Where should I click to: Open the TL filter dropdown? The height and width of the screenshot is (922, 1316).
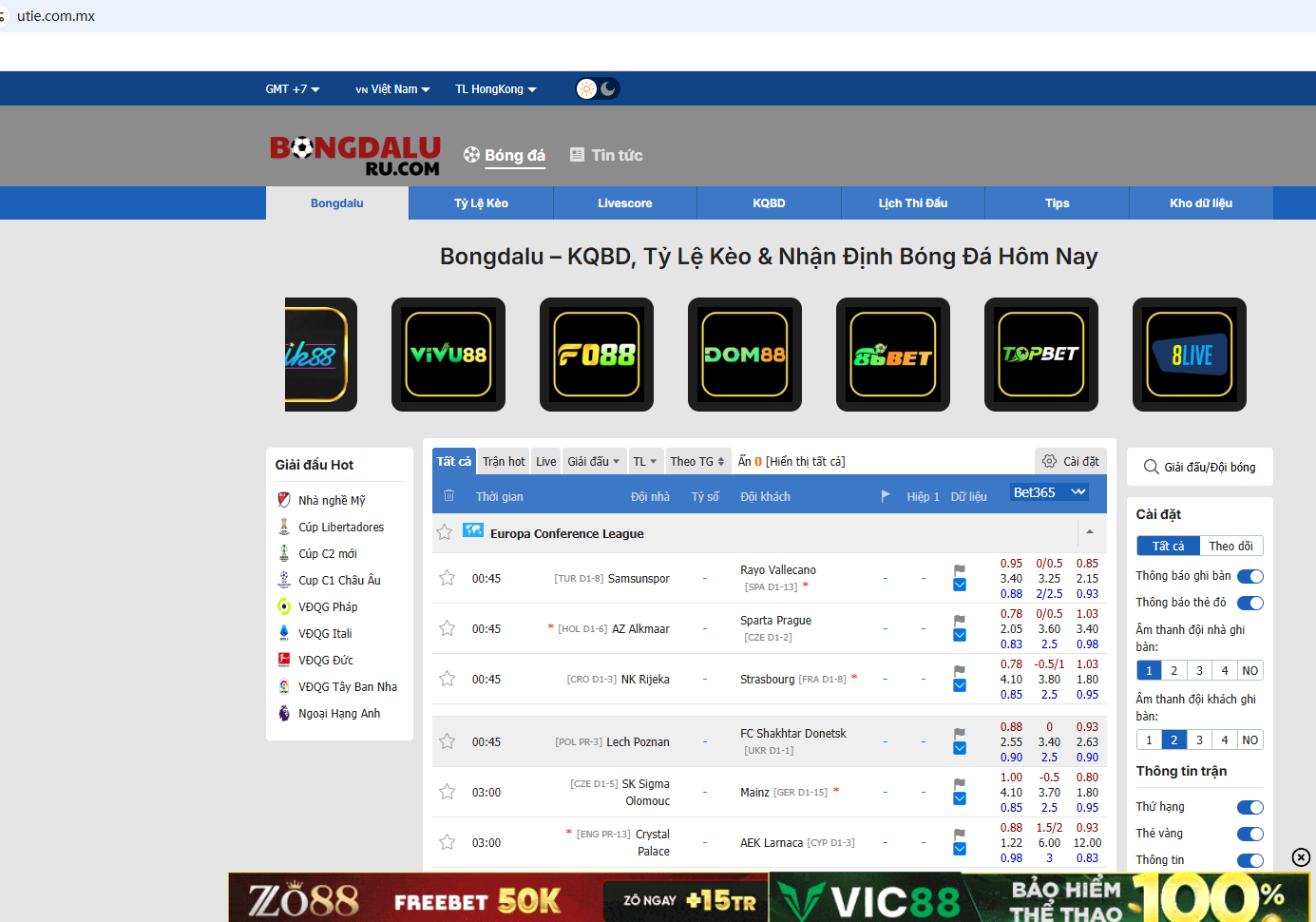645,461
